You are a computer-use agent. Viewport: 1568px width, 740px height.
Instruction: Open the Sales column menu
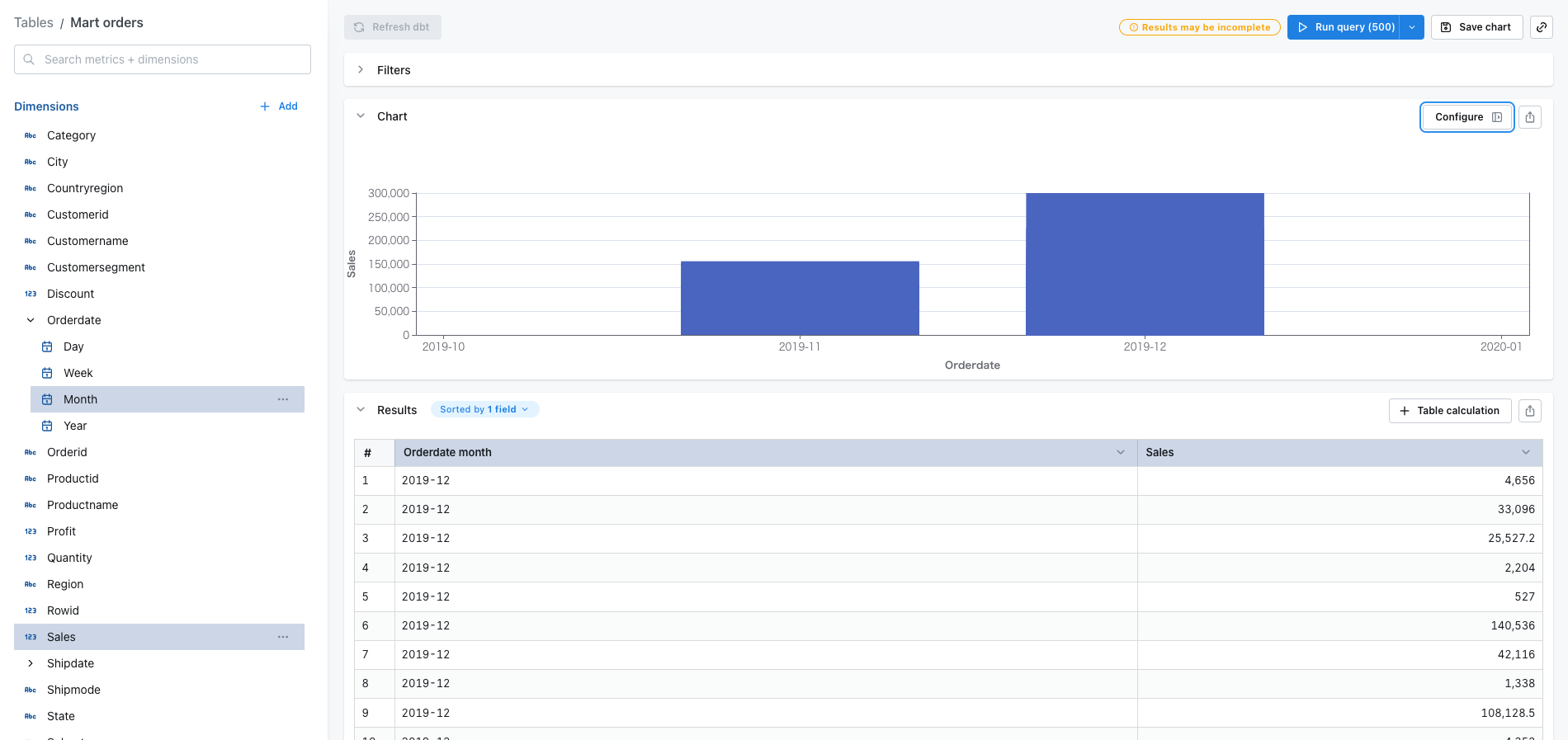(1526, 452)
